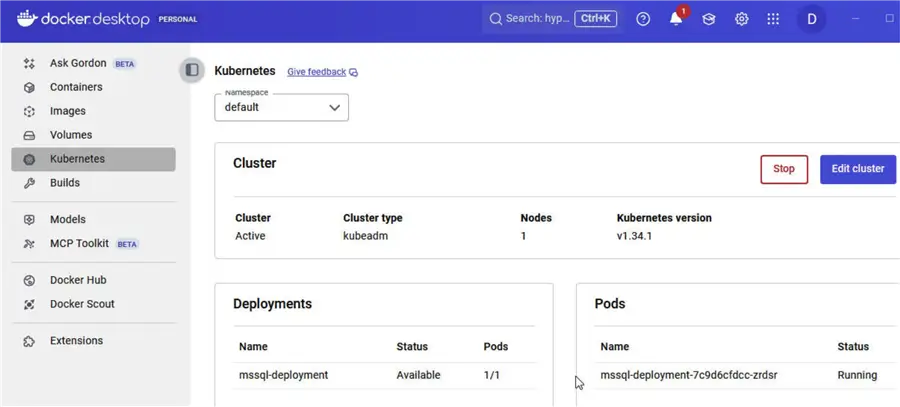Screen dimensions: 900x407
Task: Click the Builds wrench icon
Action: tap(29, 183)
